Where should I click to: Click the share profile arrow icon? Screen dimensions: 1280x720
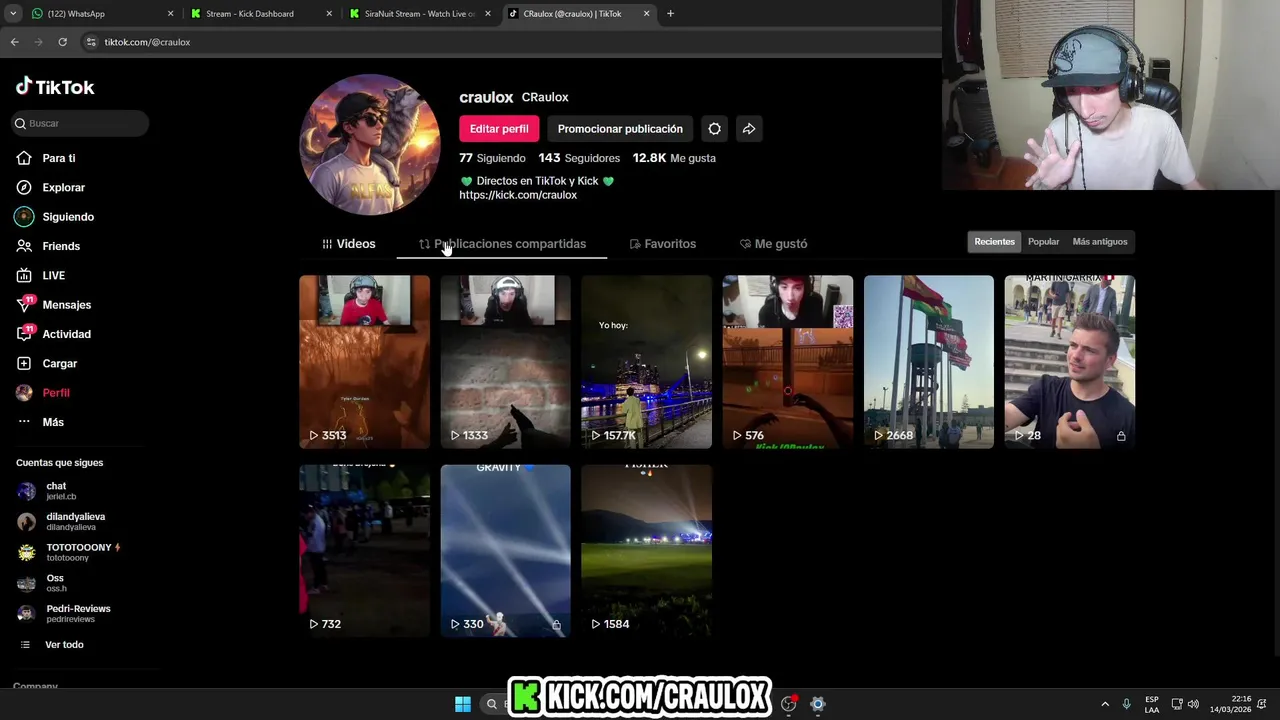[749, 129]
